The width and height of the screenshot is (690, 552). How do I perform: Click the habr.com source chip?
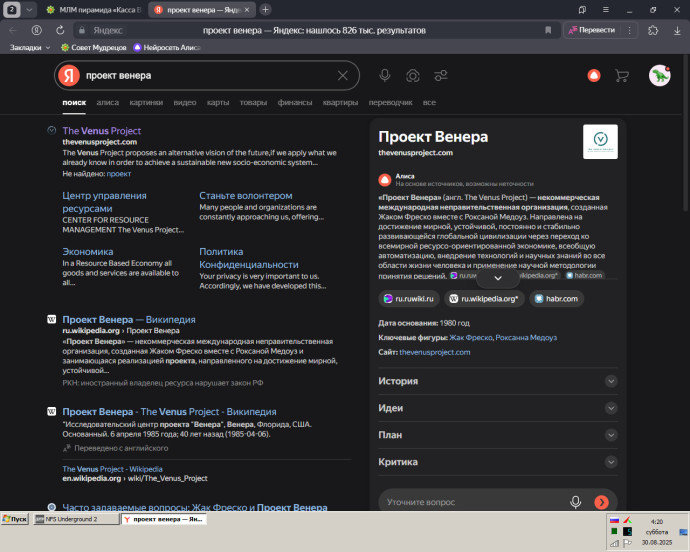[556, 298]
